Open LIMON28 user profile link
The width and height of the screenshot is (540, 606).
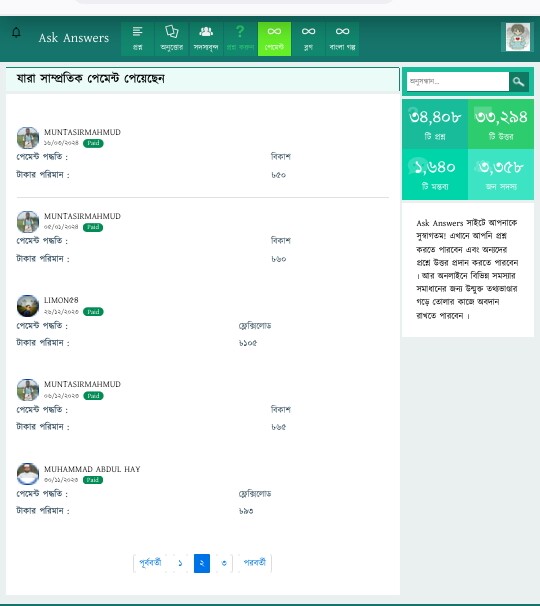coord(61,300)
